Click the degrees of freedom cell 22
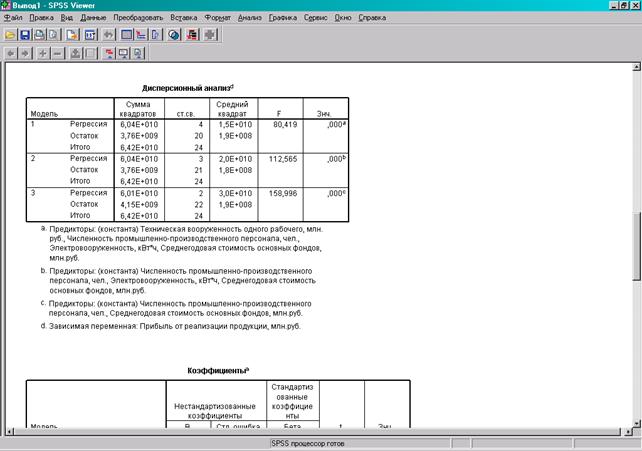Image resolution: width=642 pixels, height=451 pixels. point(199,204)
